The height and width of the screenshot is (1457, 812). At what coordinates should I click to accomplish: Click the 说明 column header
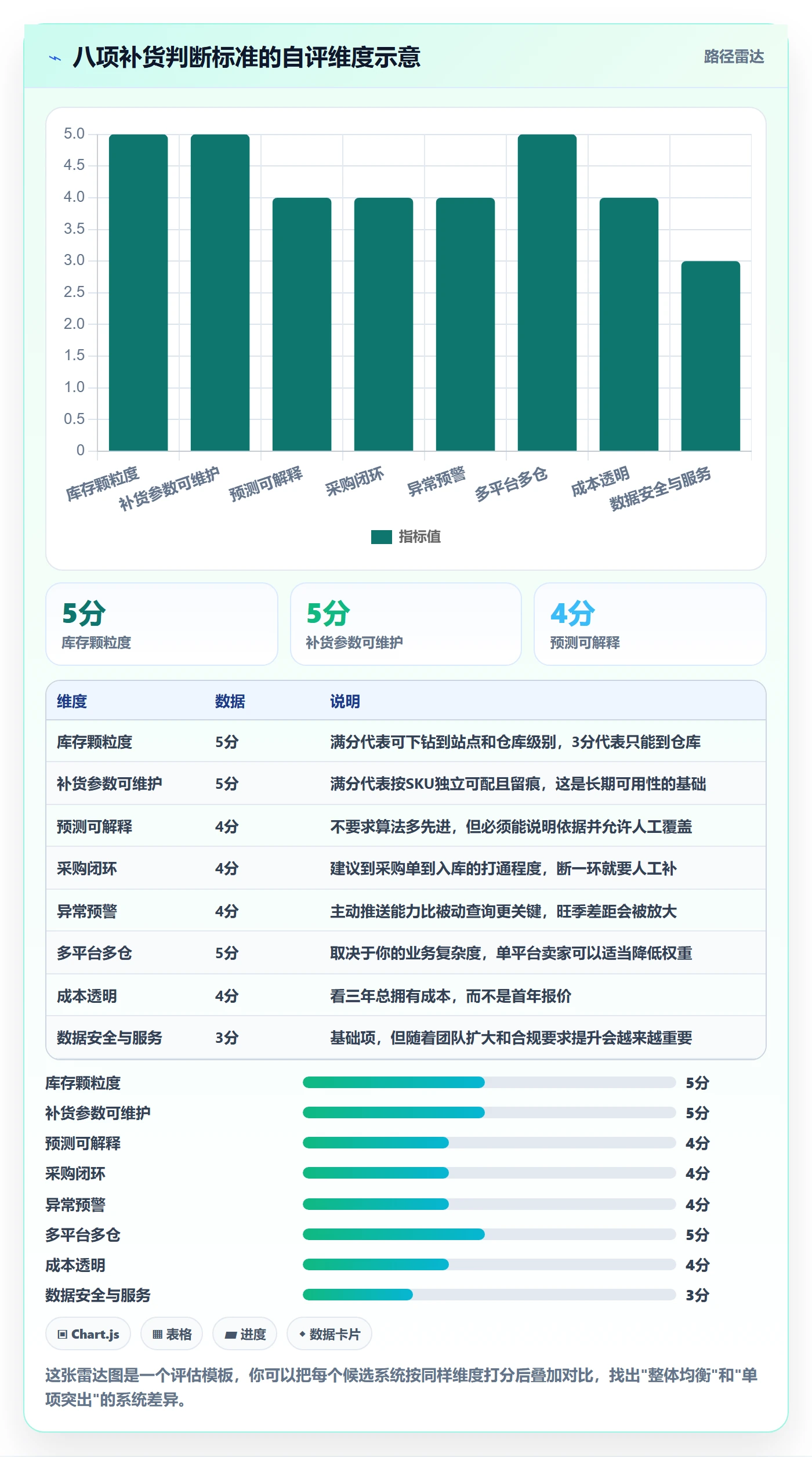[x=345, y=701]
